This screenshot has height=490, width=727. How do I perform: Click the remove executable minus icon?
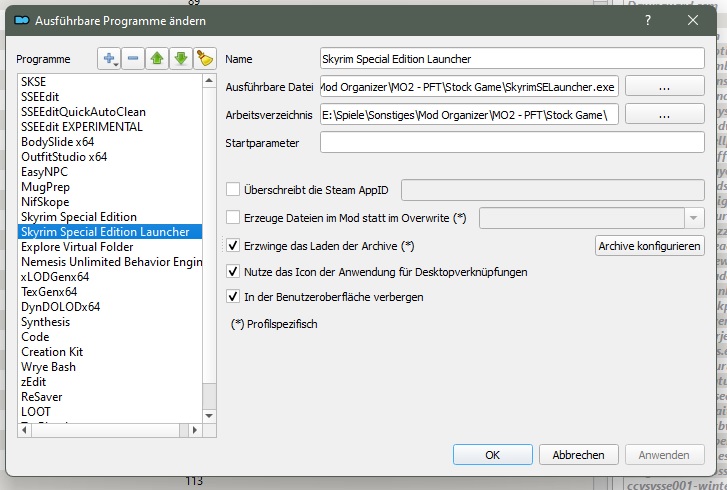click(133, 59)
